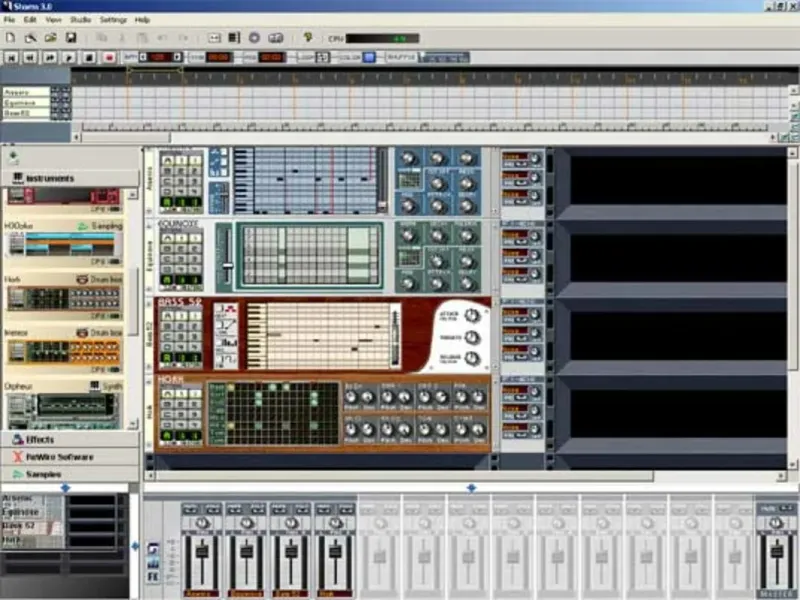Expand the ReWire Software browser section

click(70, 457)
